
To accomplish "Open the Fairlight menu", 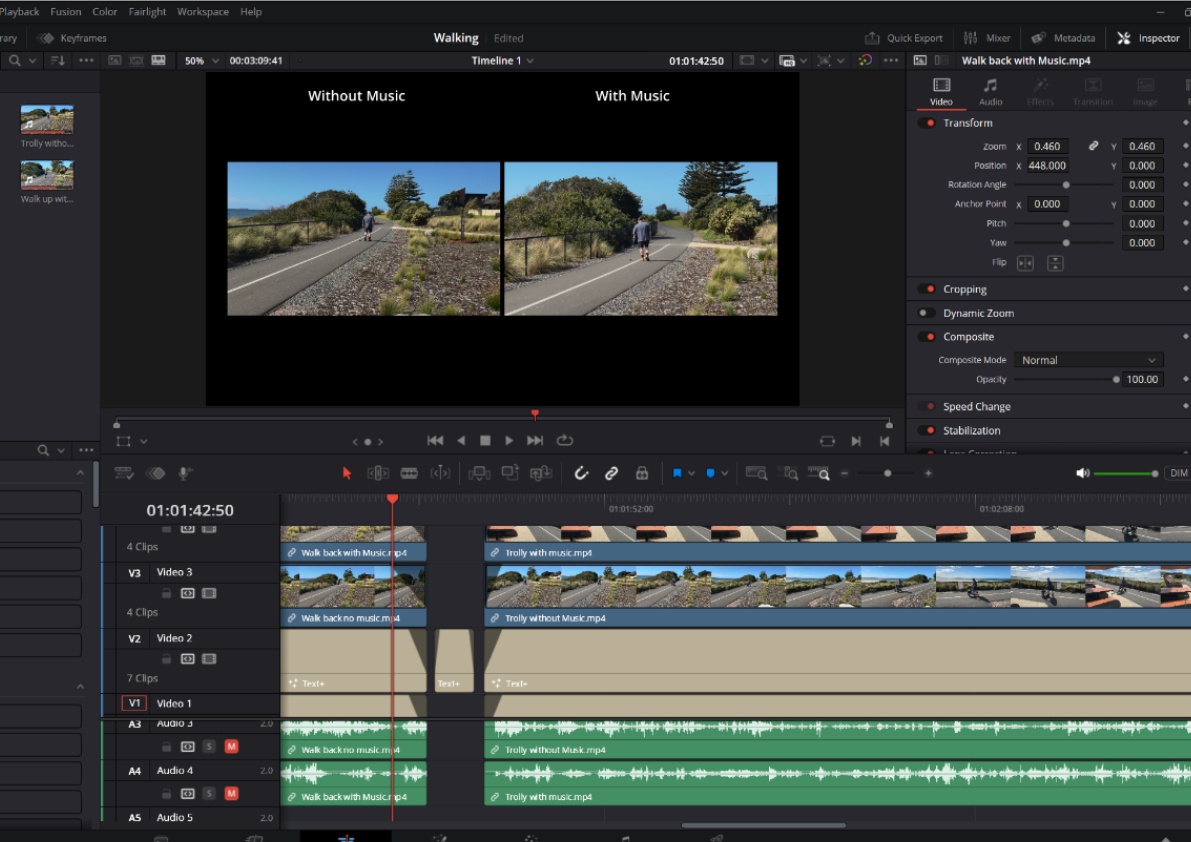I will click(x=147, y=11).
